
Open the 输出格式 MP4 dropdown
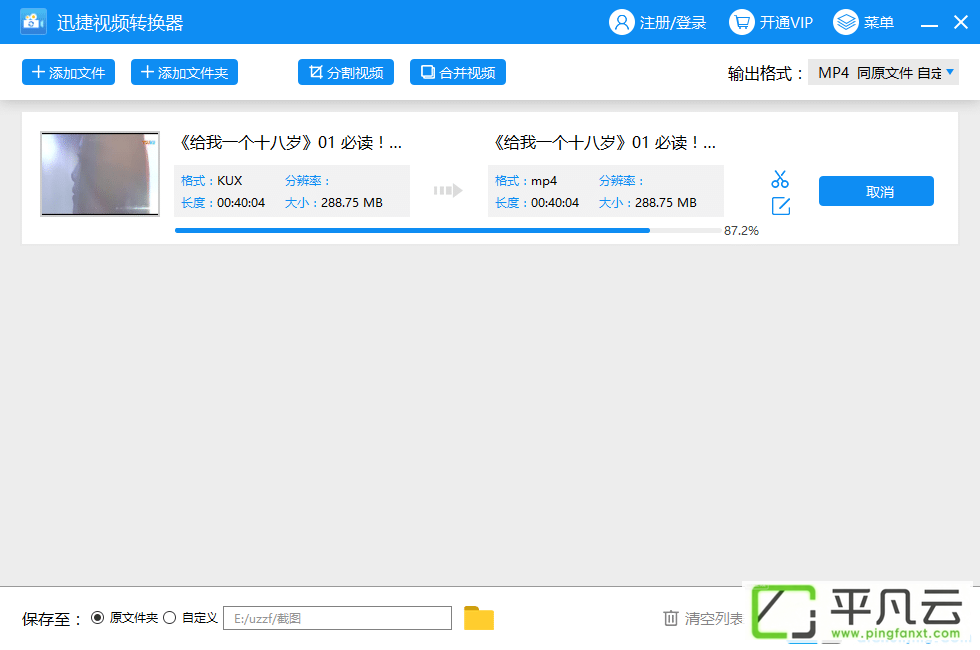(x=883, y=72)
